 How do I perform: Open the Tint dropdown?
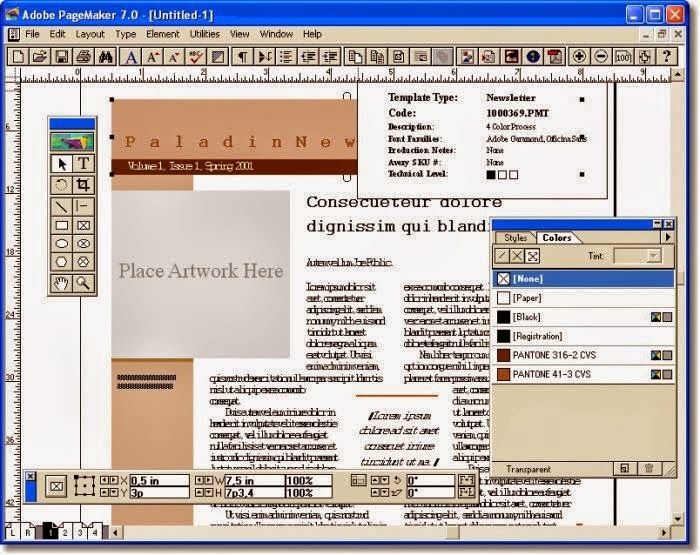[x=653, y=256]
